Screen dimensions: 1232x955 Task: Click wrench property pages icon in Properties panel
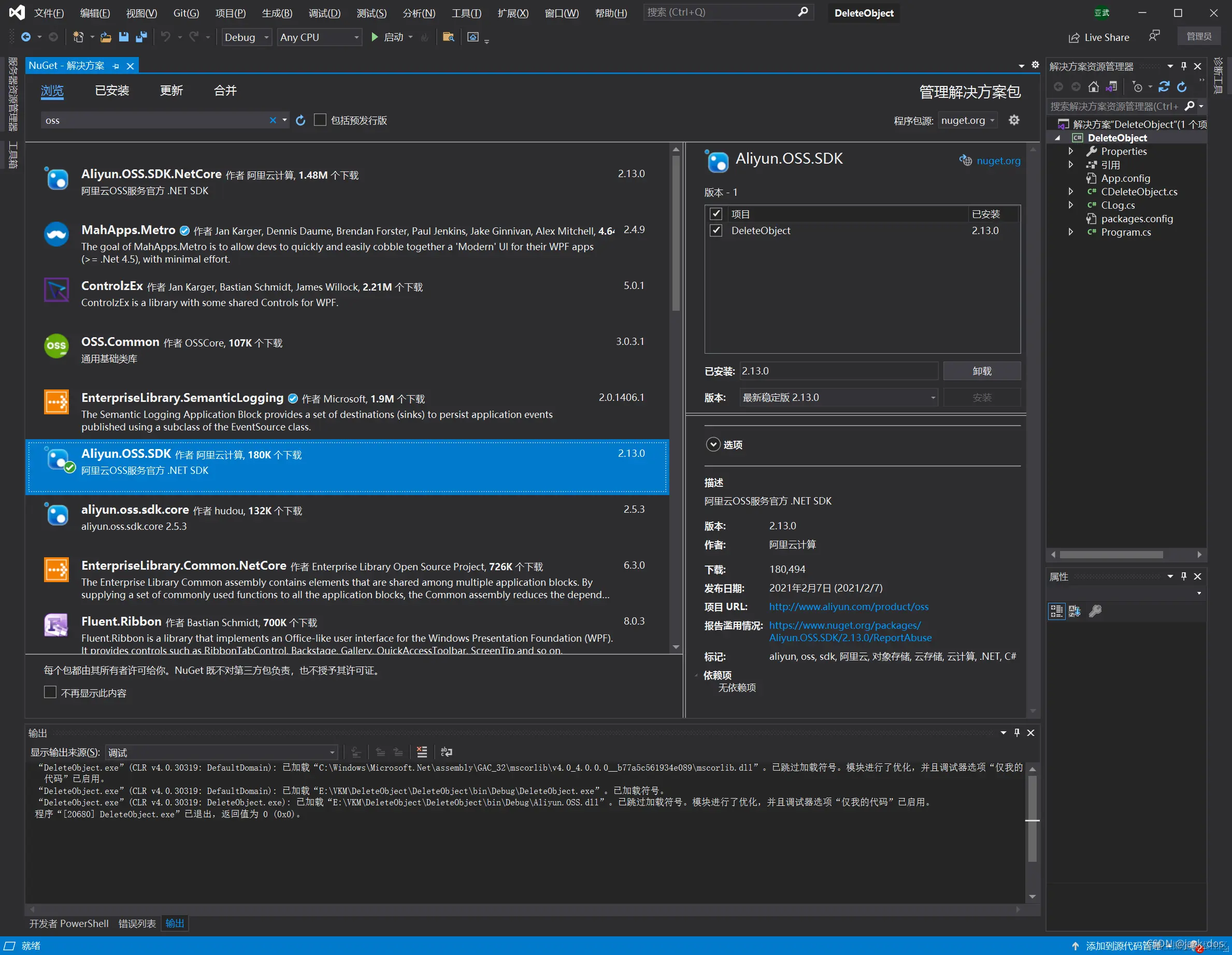(x=1095, y=611)
